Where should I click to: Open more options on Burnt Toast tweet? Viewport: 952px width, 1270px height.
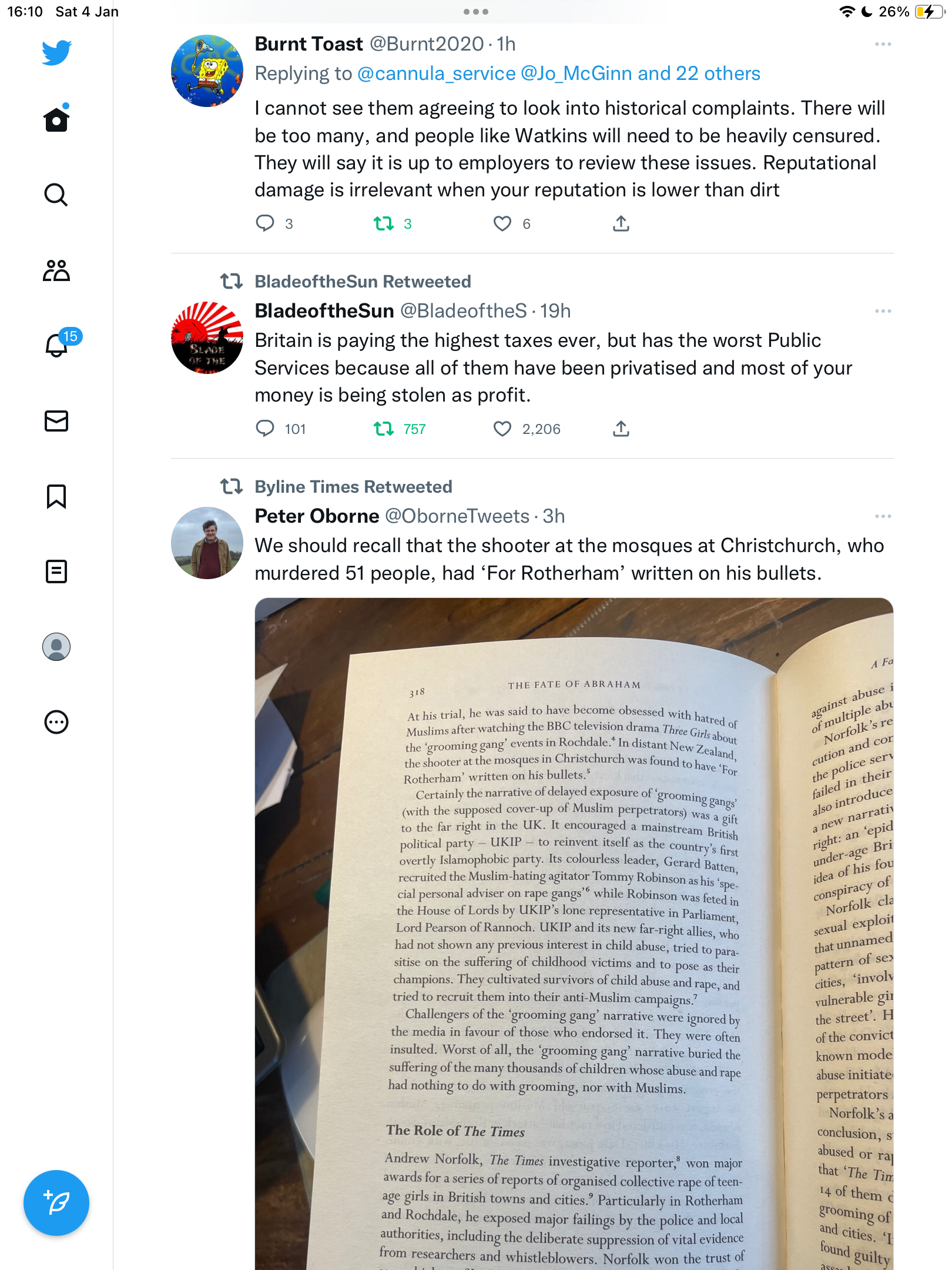(883, 45)
